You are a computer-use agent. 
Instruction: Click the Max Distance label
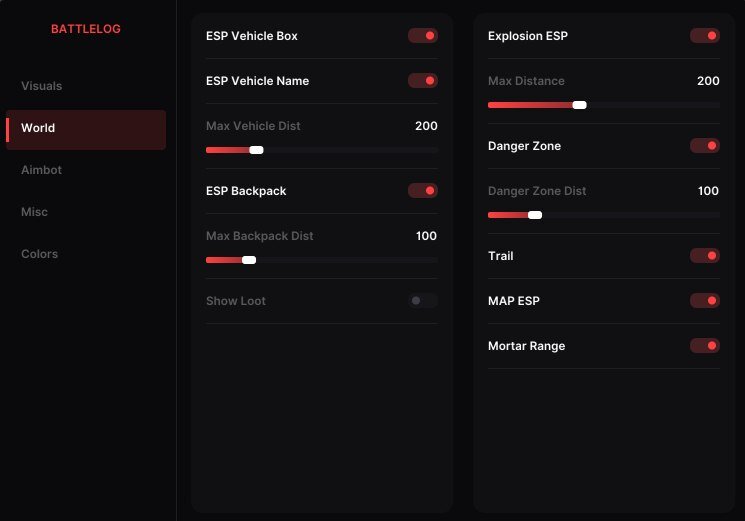point(526,81)
